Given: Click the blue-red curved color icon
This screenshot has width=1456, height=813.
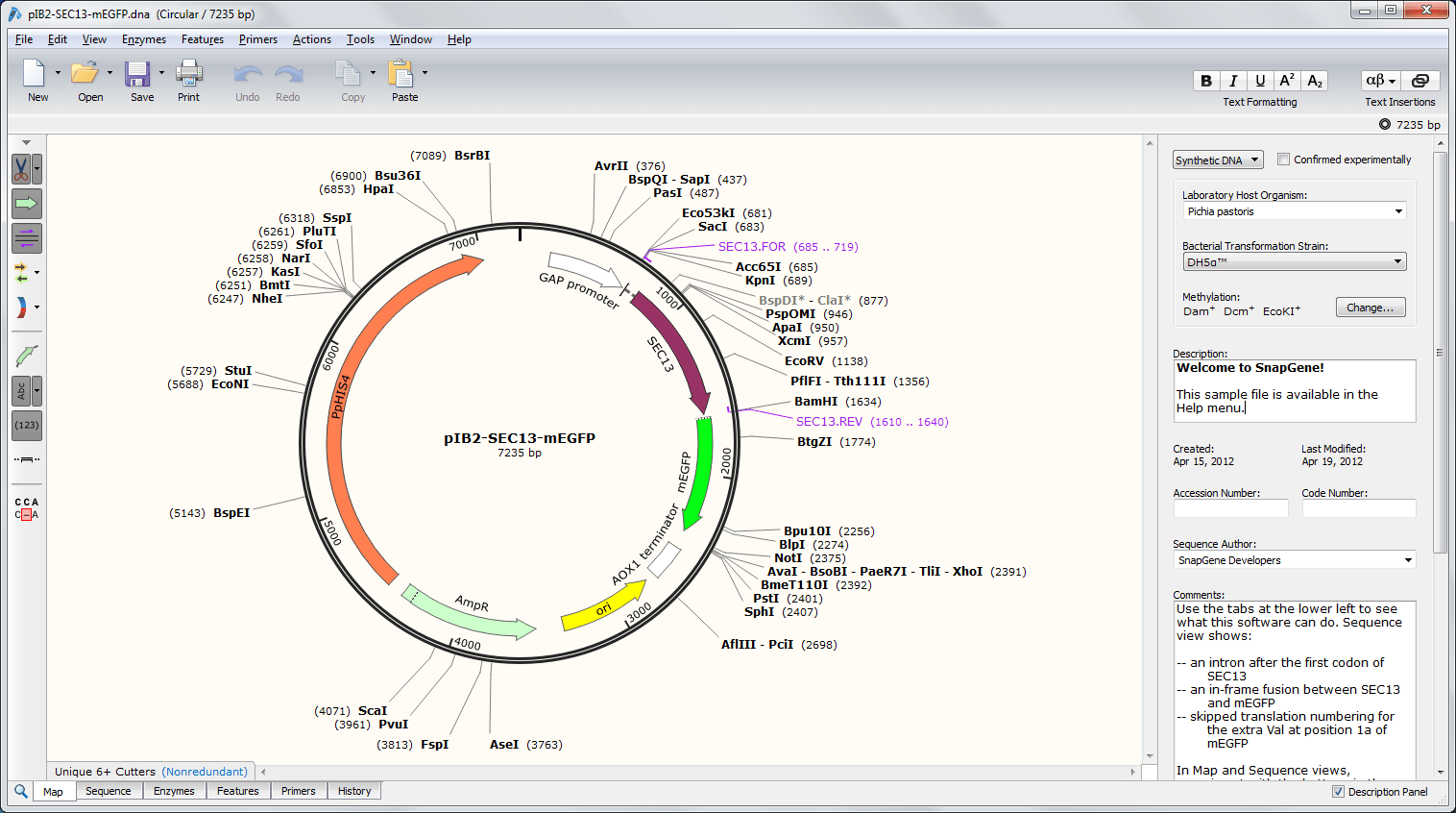Looking at the screenshot, I should [x=21, y=308].
